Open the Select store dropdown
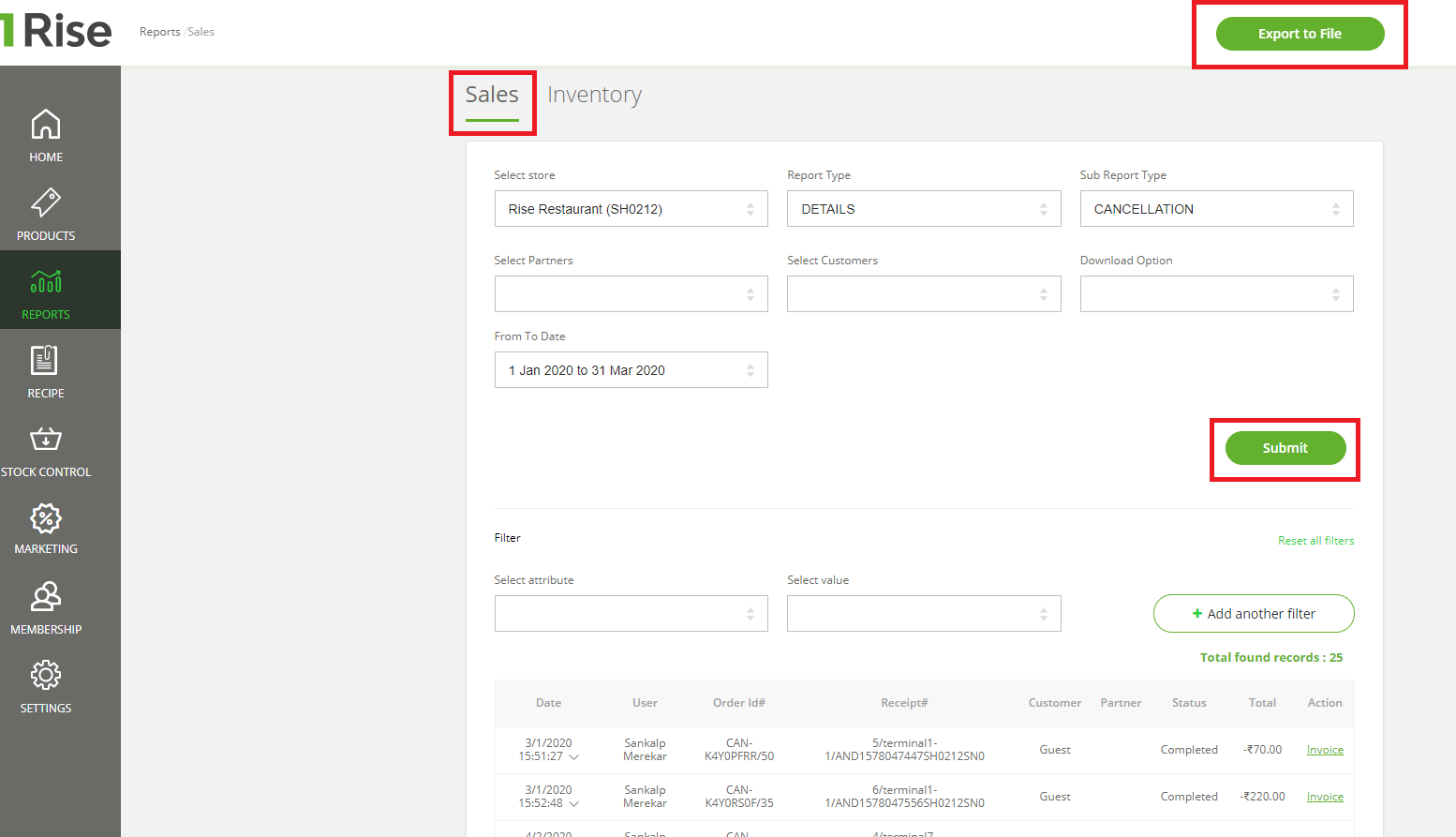 coord(631,209)
